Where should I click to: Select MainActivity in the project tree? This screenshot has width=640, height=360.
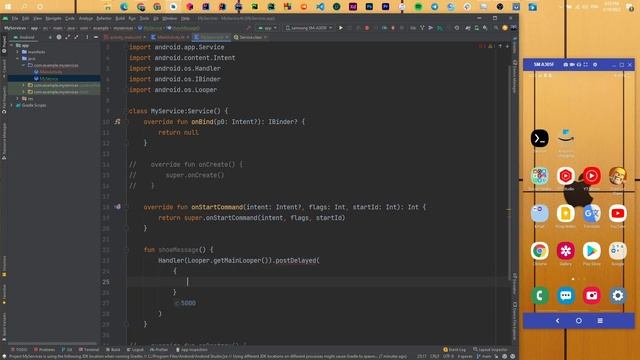tap(49, 72)
